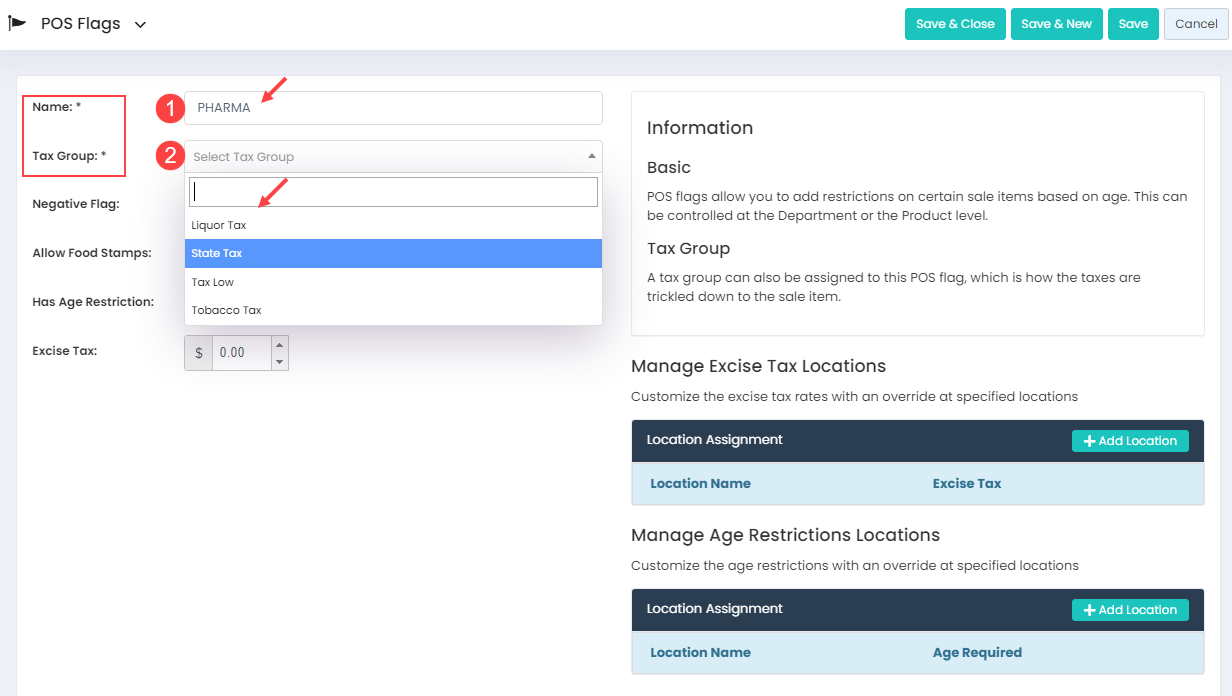Increase Excise Tax with the up arrow
The width and height of the screenshot is (1232, 696).
click(280, 345)
